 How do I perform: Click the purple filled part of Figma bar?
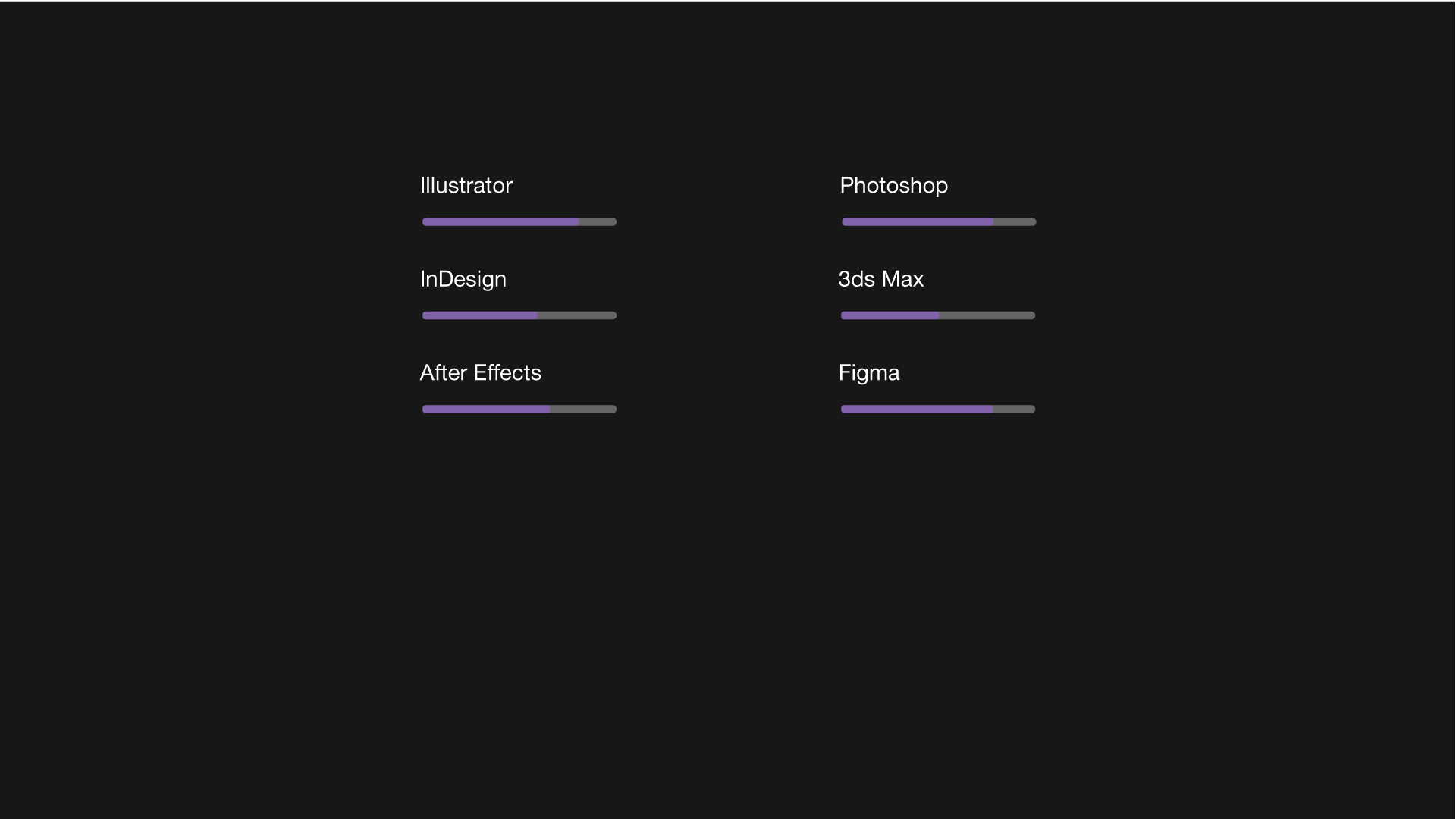916,409
